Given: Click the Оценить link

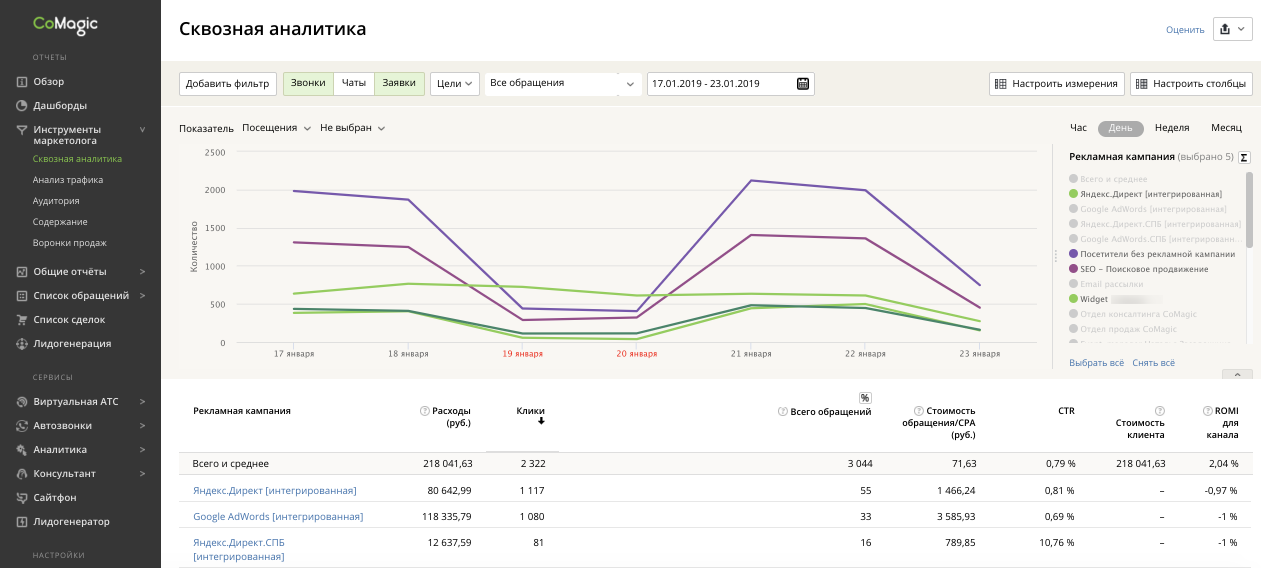Looking at the screenshot, I should coord(1185,30).
